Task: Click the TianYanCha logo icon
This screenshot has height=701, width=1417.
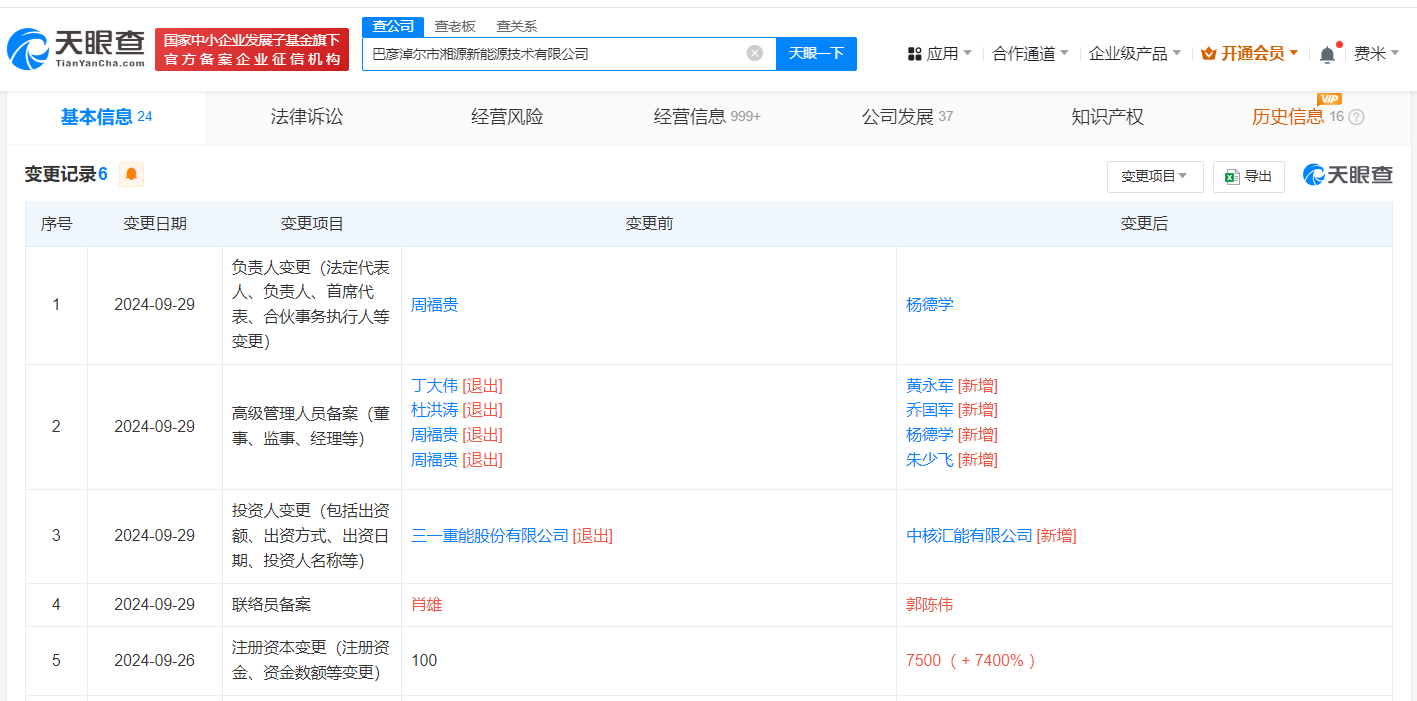Action: [x=28, y=48]
